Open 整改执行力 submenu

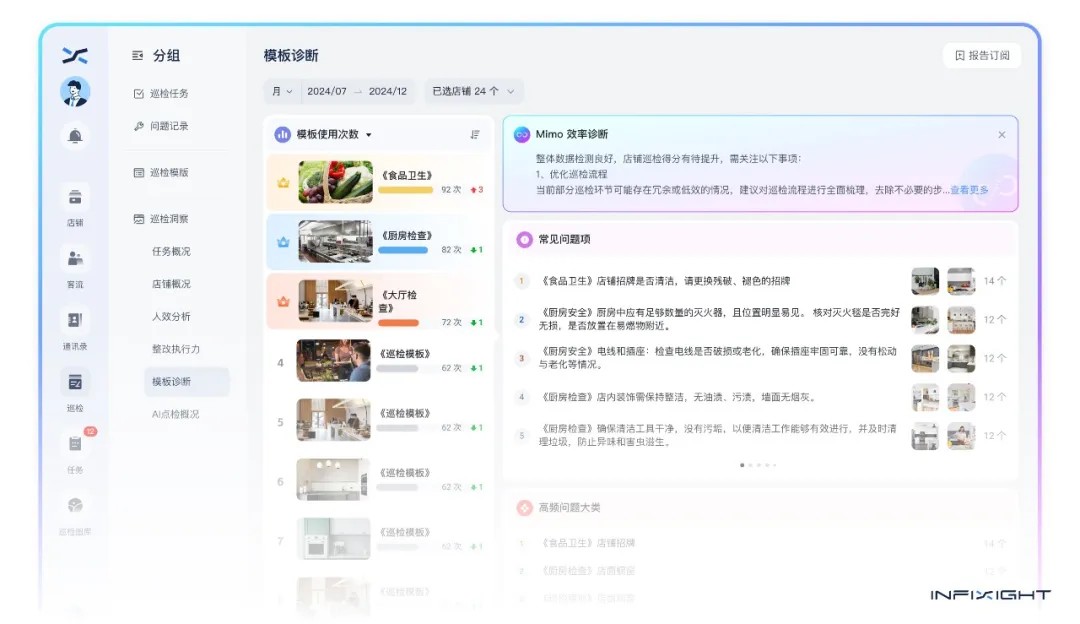(176, 349)
